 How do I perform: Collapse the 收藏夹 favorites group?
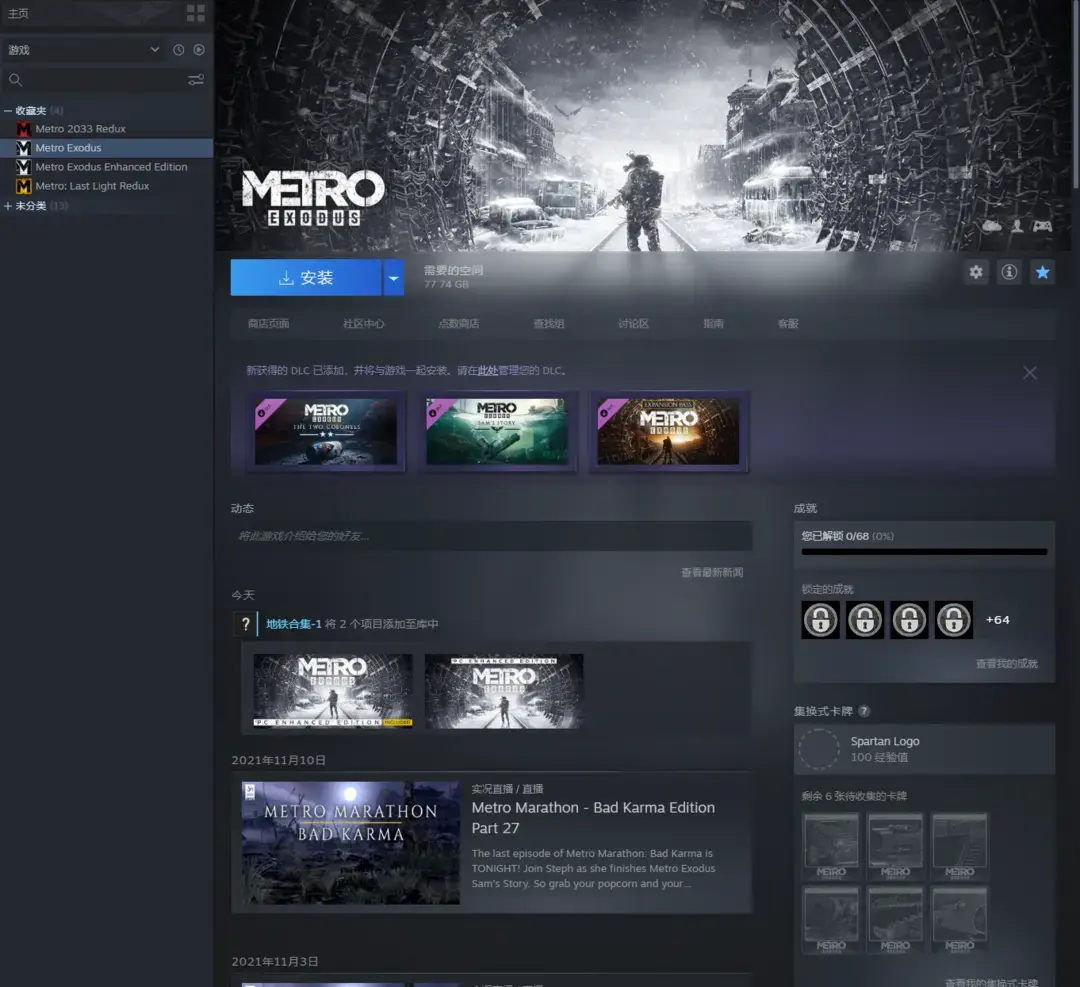coord(8,110)
